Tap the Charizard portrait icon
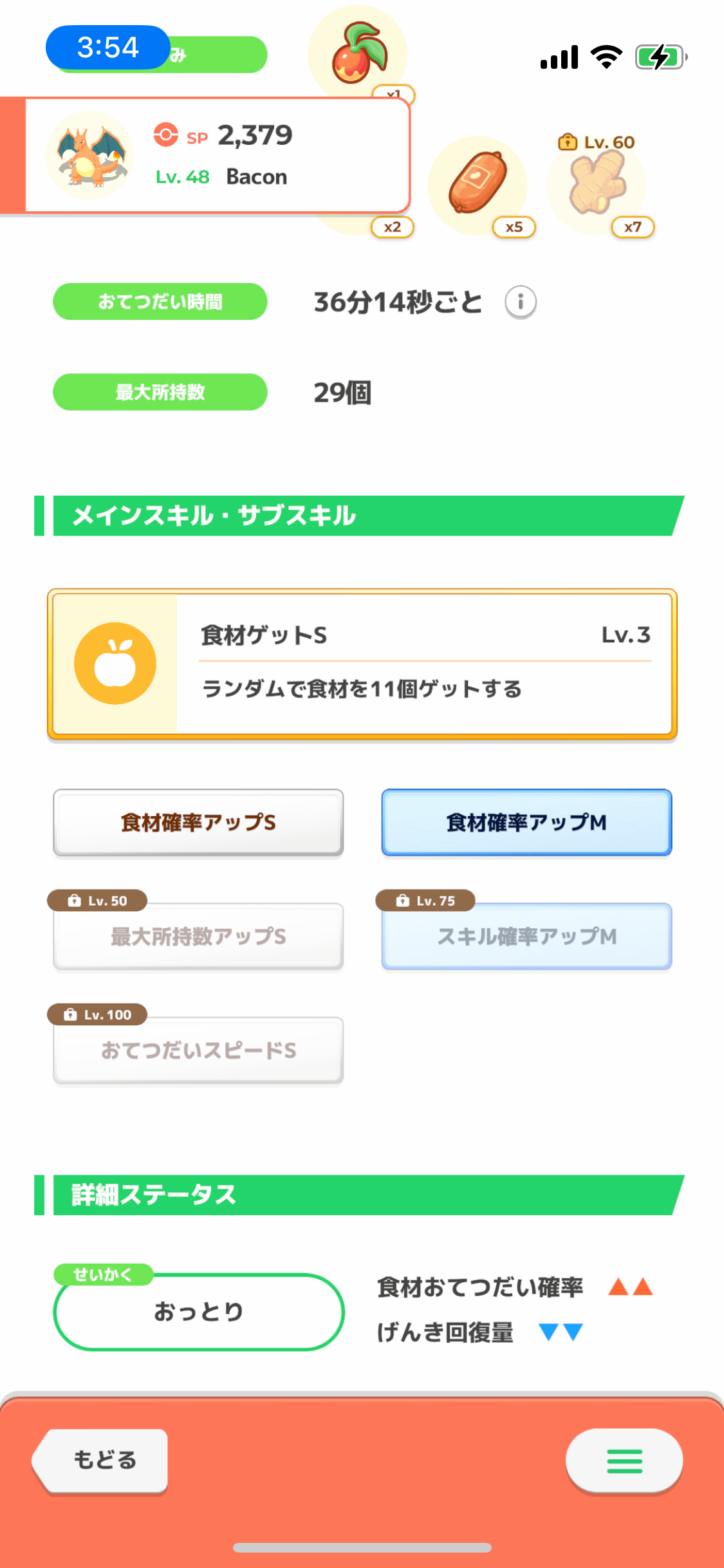724x1568 pixels. (x=89, y=154)
